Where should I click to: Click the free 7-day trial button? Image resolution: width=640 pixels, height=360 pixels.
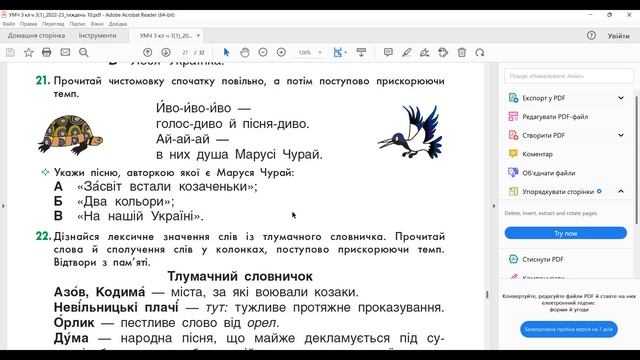click(x=569, y=329)
